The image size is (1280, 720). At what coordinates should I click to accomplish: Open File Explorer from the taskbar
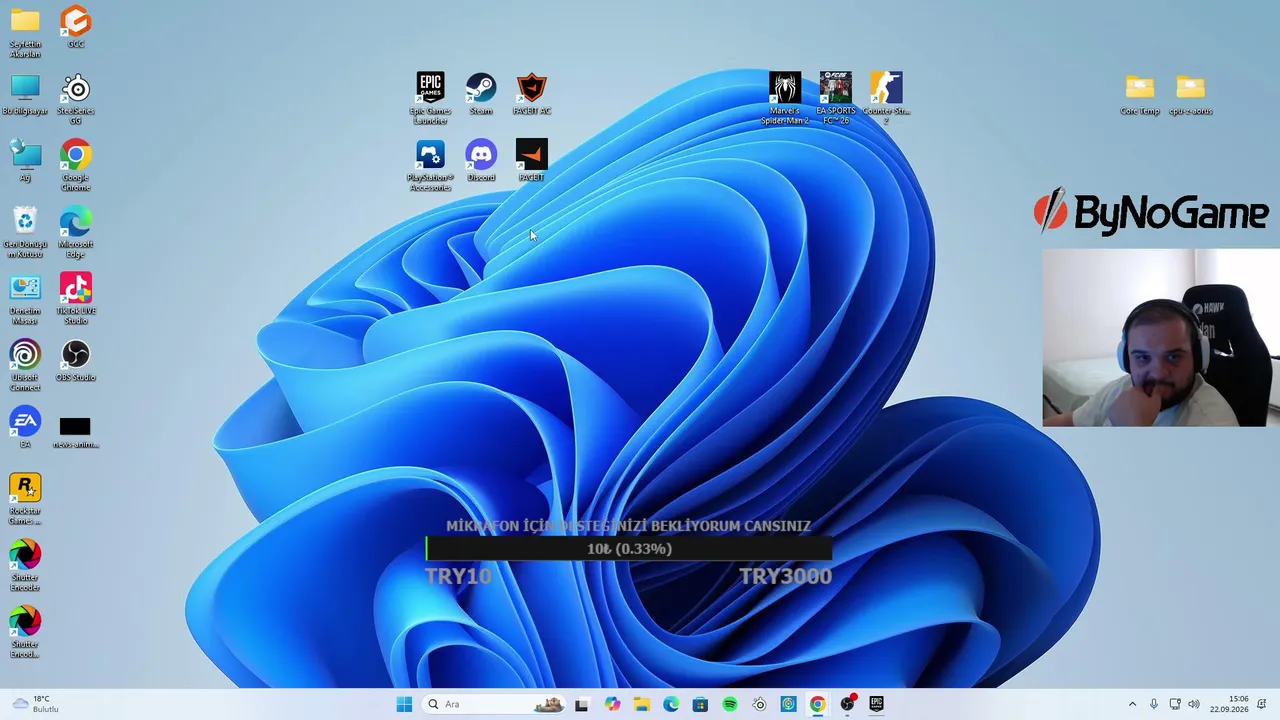pos(641,704)
